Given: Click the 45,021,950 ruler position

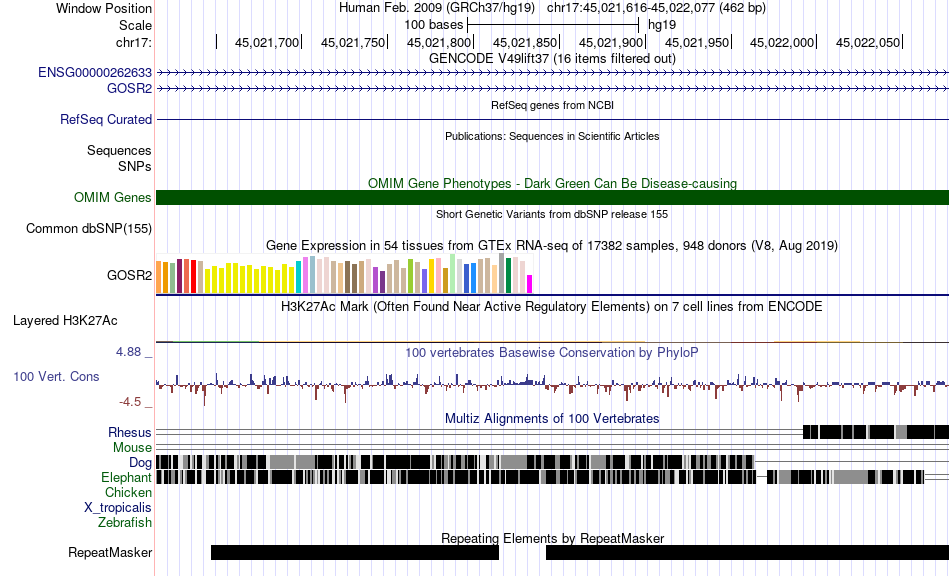Looking at the screenshot, I should point(697,42).
